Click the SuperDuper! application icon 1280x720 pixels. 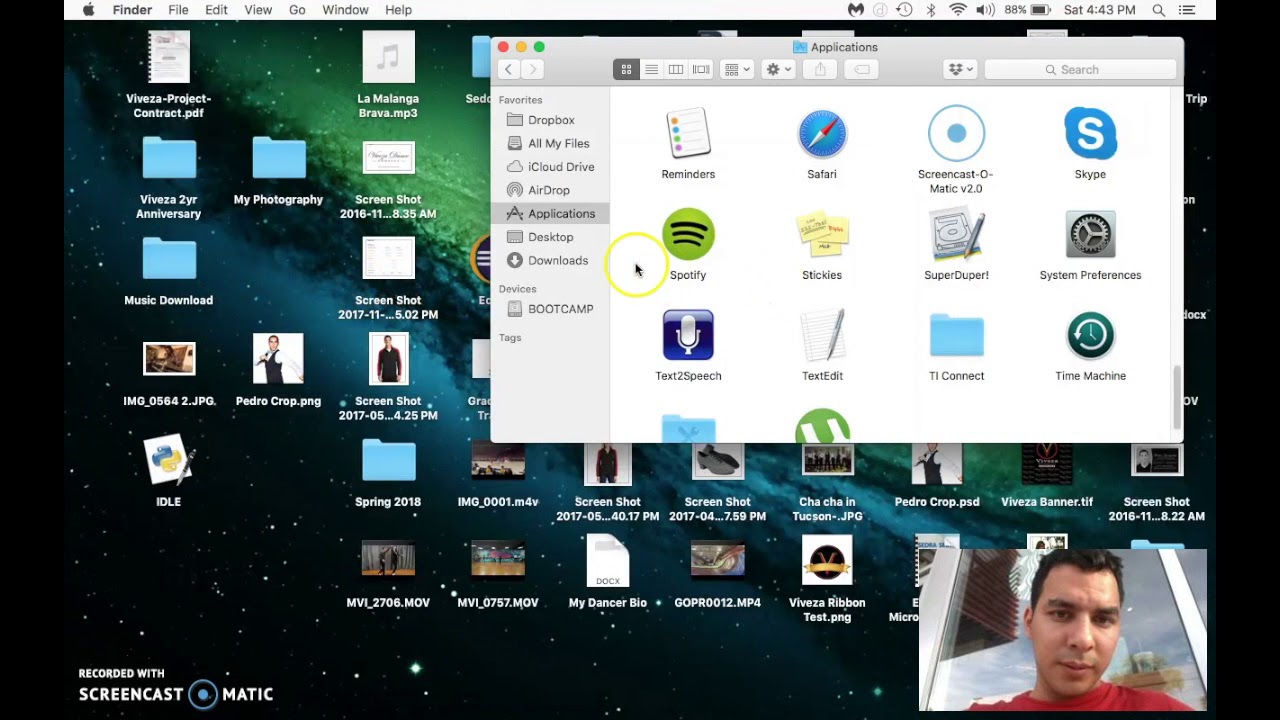(956, 235)
